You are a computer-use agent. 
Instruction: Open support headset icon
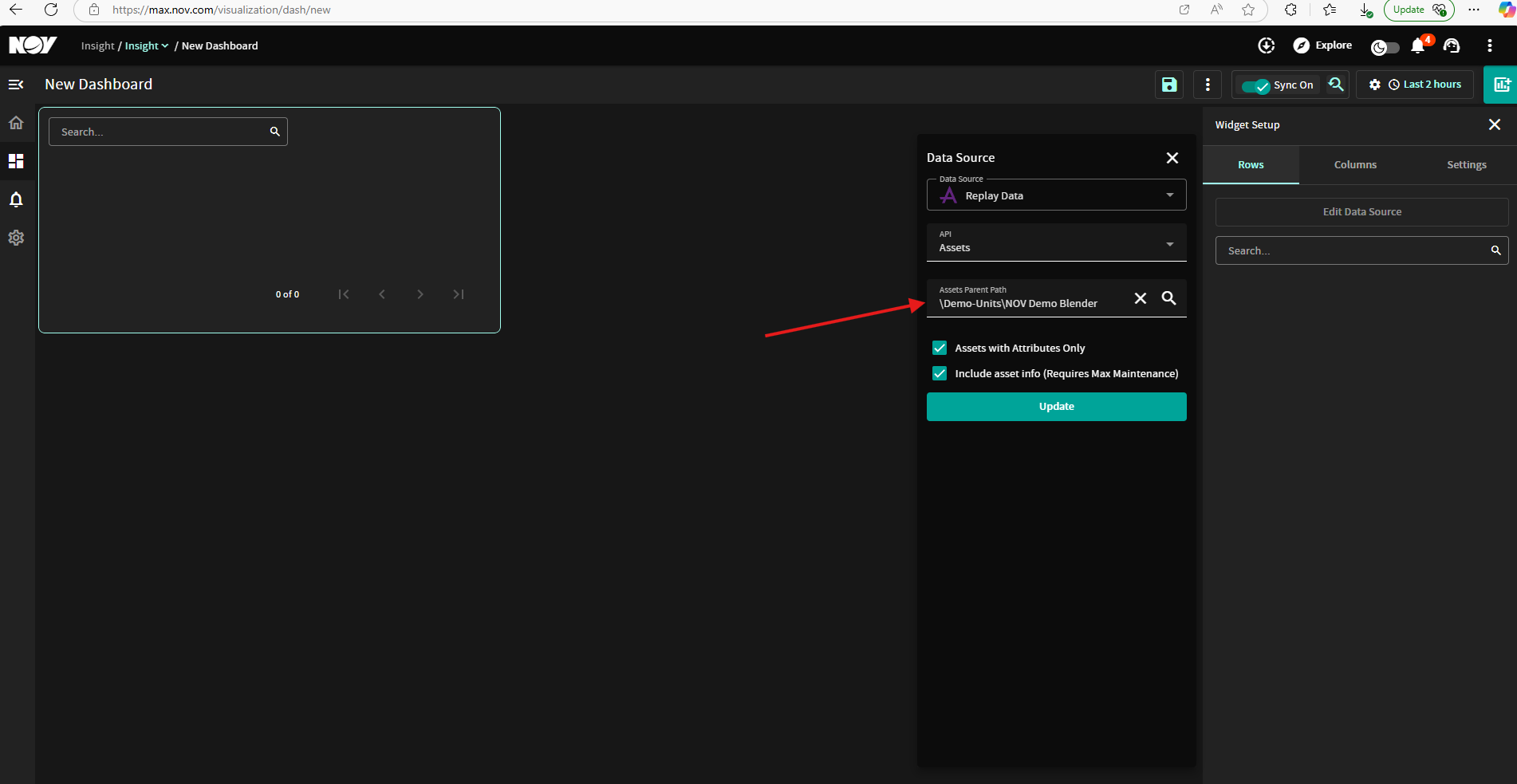(x=1452, y=45)
